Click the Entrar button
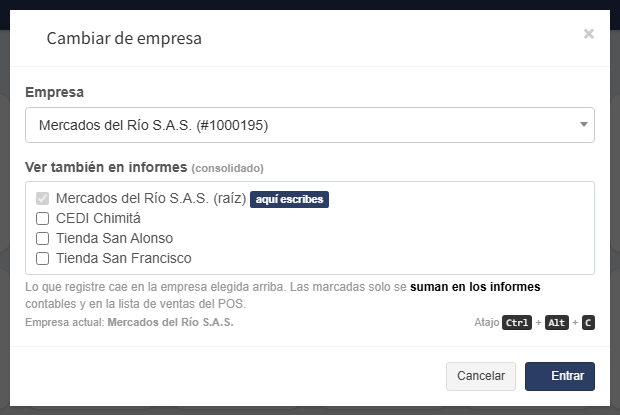This screenshot has height=415, width=620. tap(560, 376)
